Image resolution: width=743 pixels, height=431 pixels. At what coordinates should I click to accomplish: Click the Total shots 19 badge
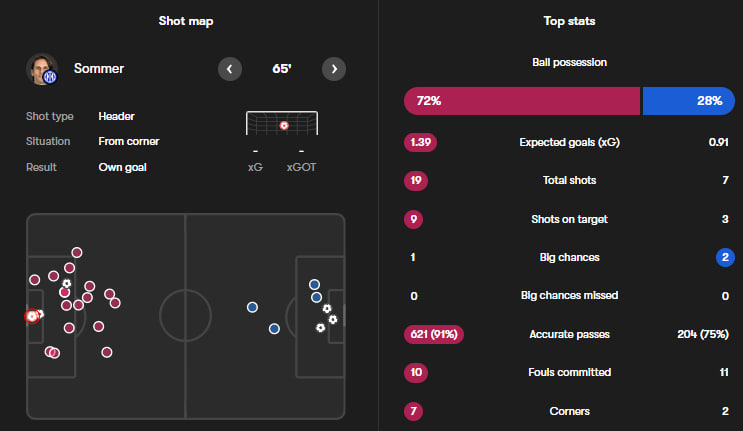click(x=416, y=180)
